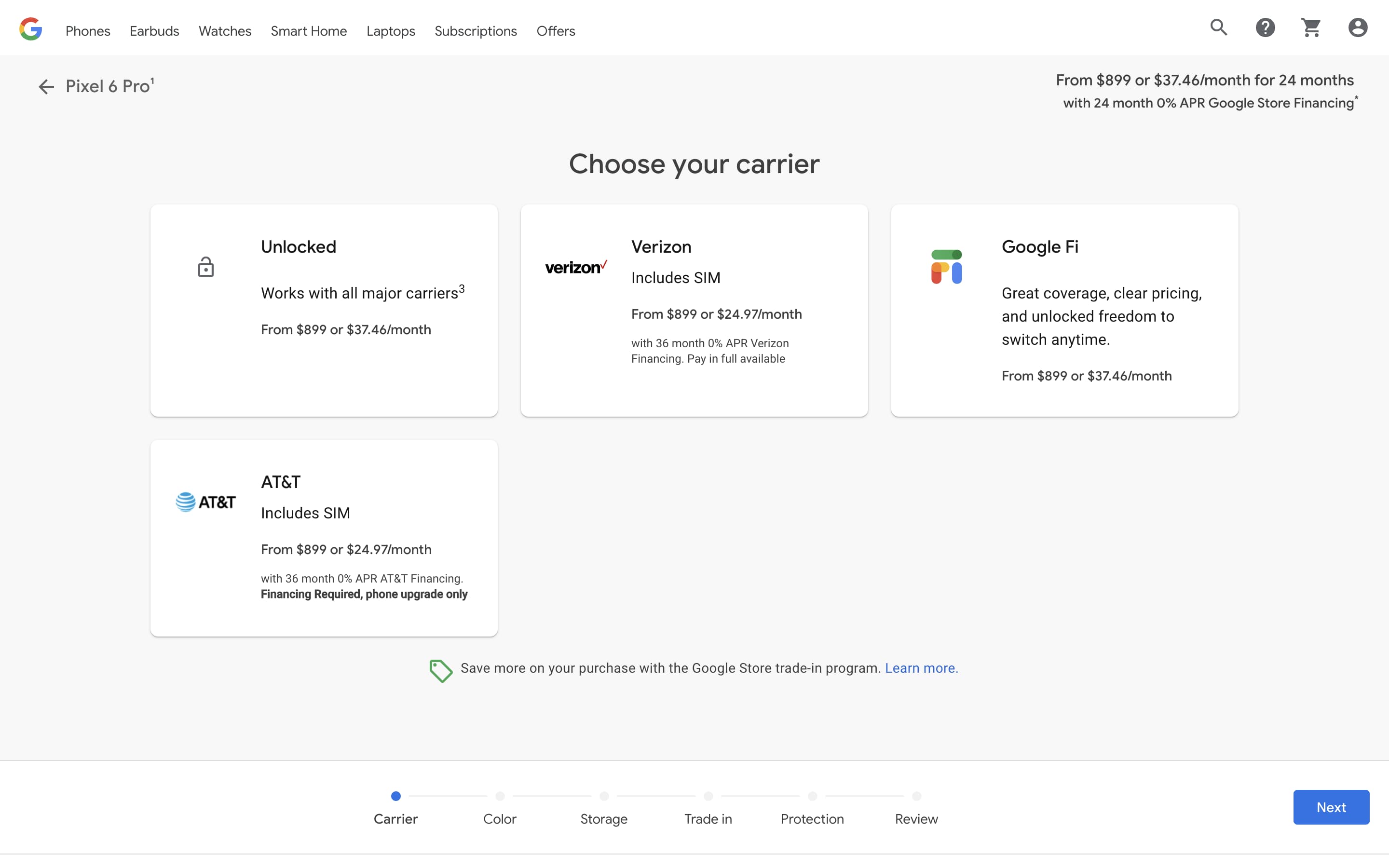Click the AT&T globe logo

[x=205, y=502]
